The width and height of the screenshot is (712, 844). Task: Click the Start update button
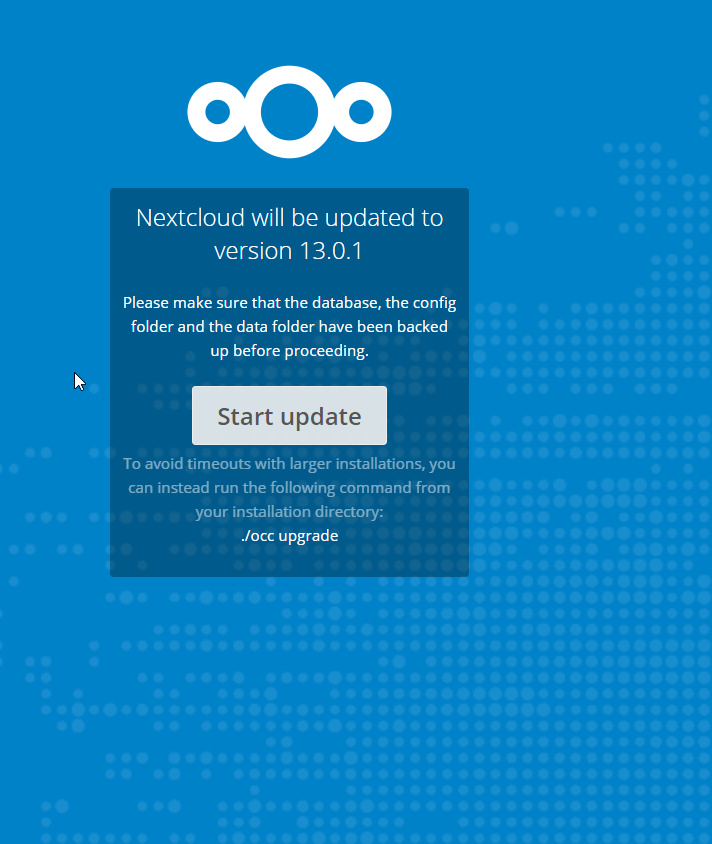click(289, 416)
